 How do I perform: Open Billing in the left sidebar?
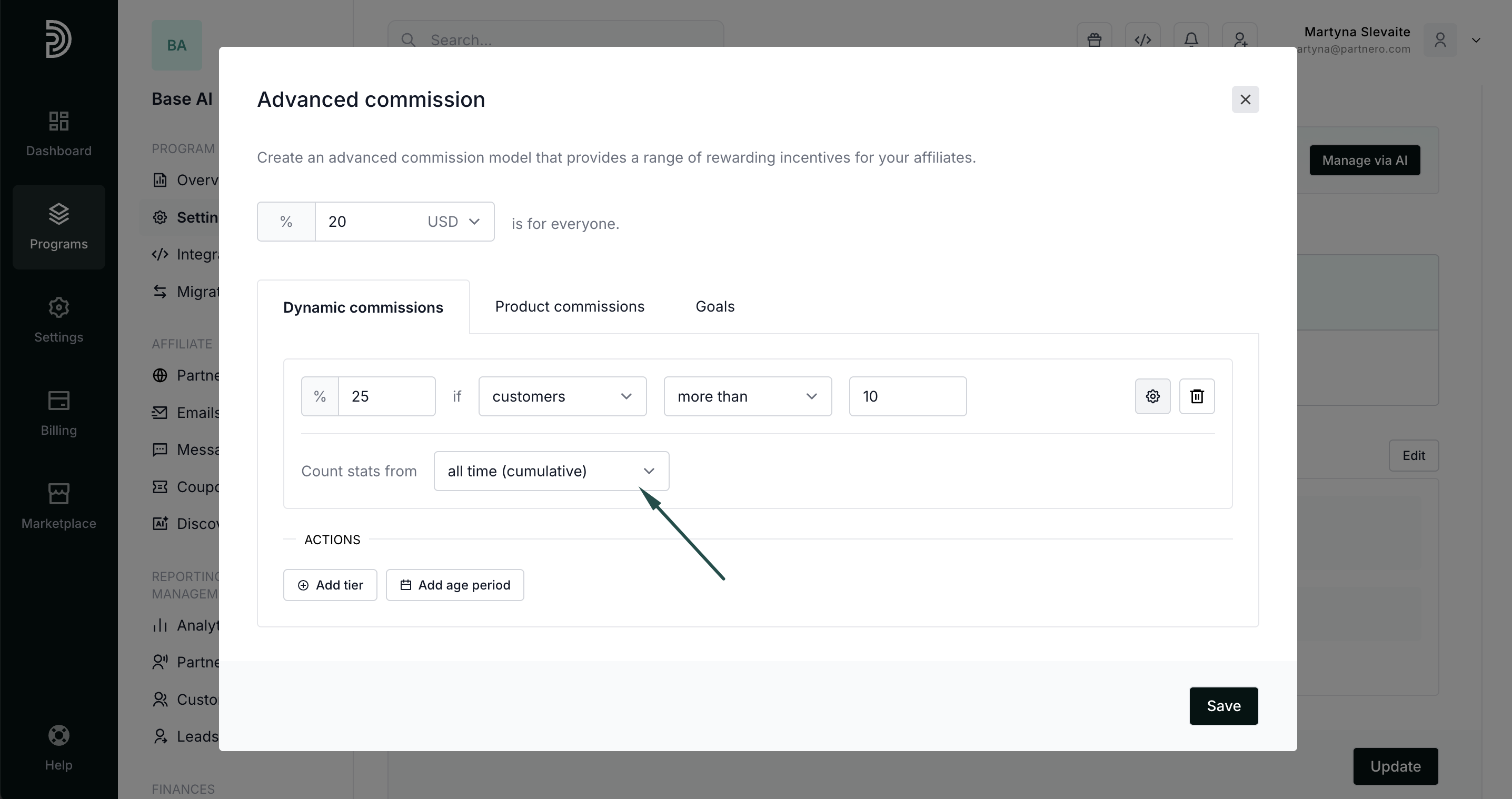click(58, 413)
